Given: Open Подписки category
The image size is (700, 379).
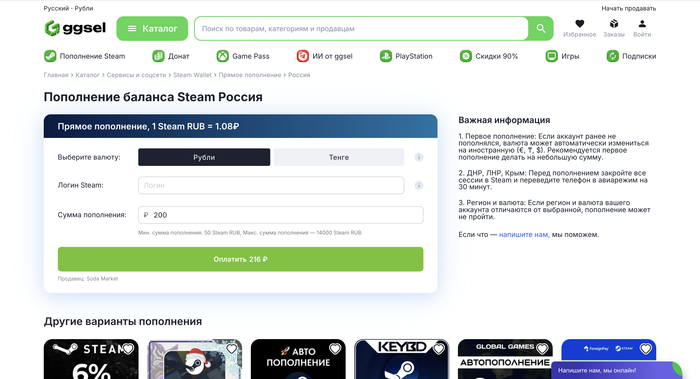Looking at the screenshot, I should (631, 56).
